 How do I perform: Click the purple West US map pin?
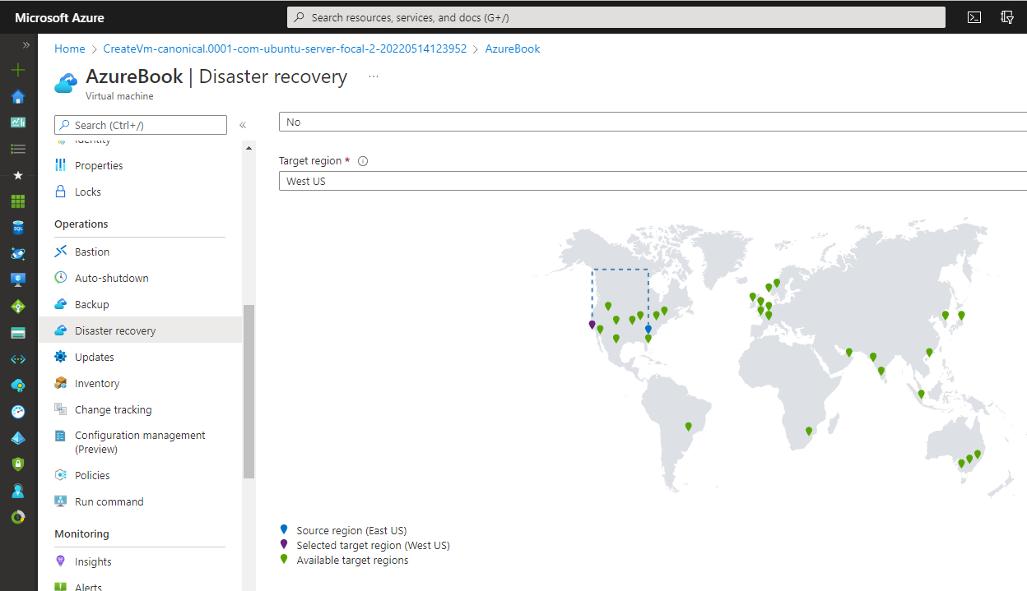point(592,324)
